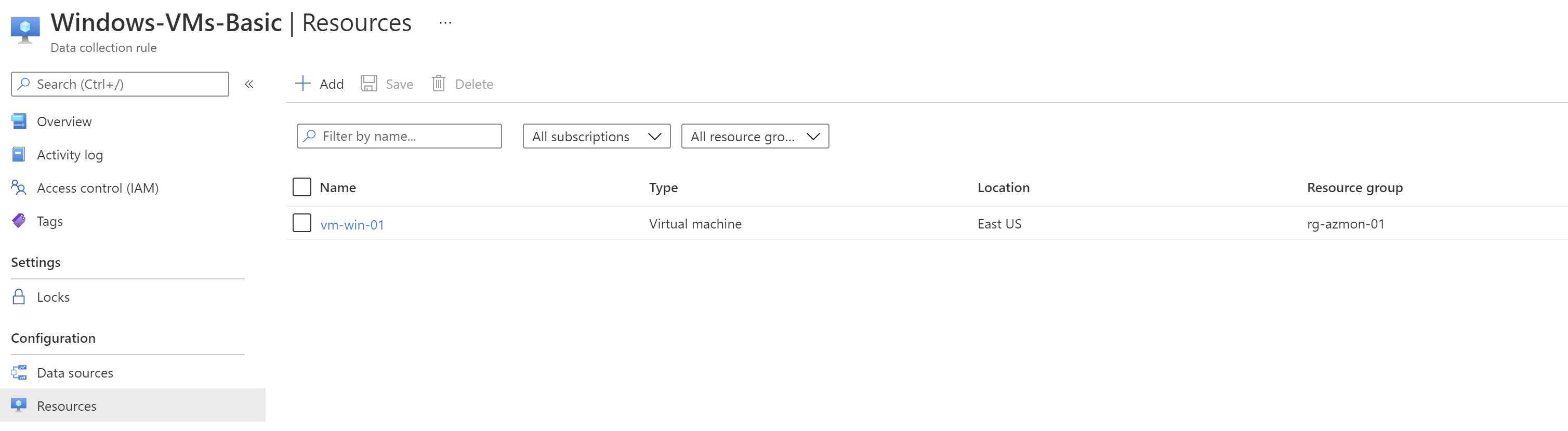Click the data collection rule header icon
The width and height of the screenshot is (1568, 431).
[25, 30]
